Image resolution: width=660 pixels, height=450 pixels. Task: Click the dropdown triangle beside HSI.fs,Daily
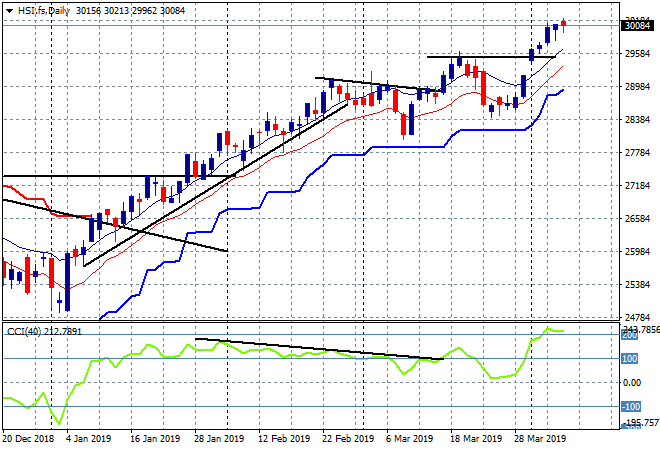pos(8,10)
